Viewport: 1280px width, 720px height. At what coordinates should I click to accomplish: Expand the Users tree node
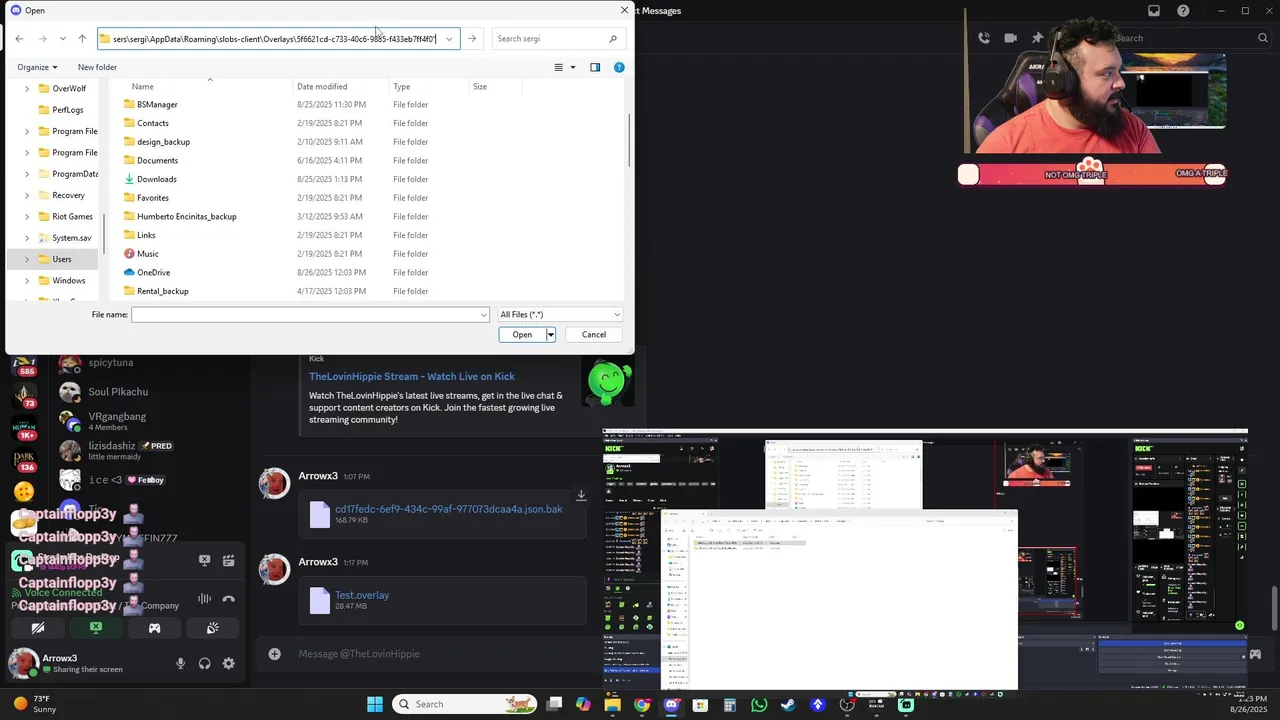27,259
